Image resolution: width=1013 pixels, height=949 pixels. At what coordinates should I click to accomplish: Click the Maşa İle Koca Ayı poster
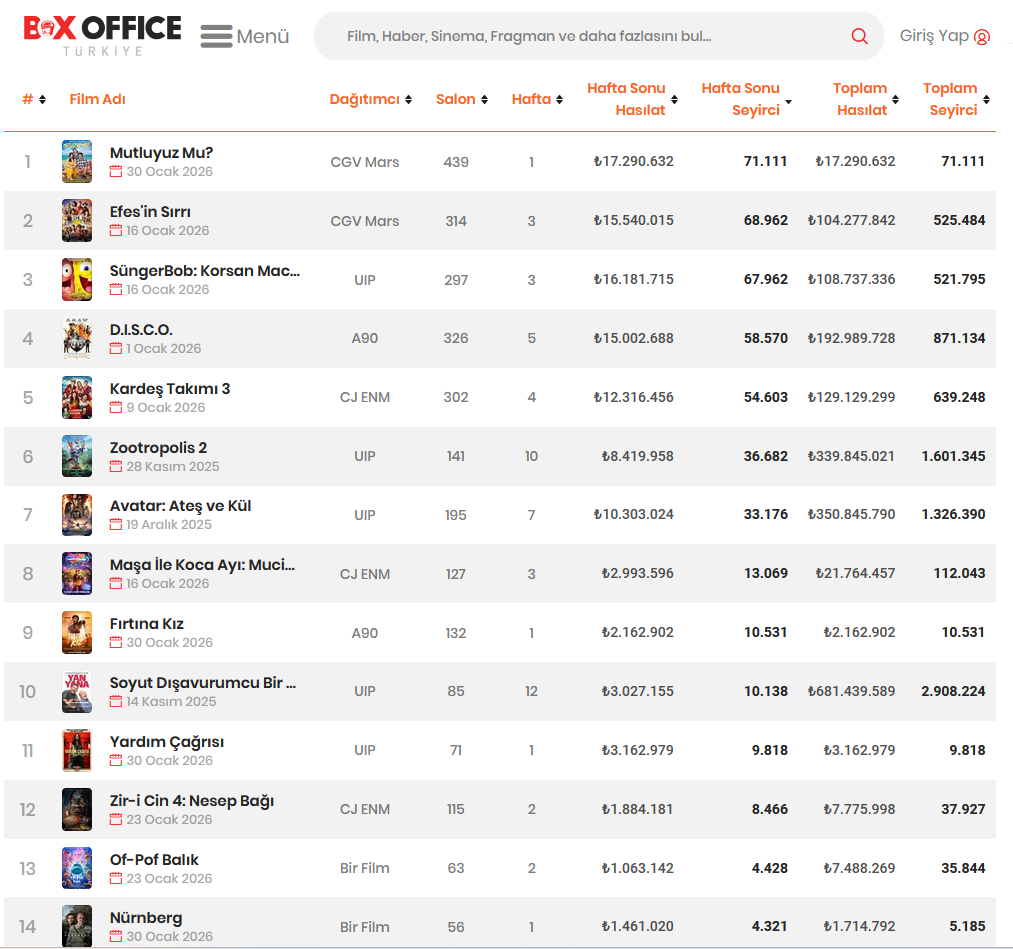pyautogui.click(x=77, y=574)
